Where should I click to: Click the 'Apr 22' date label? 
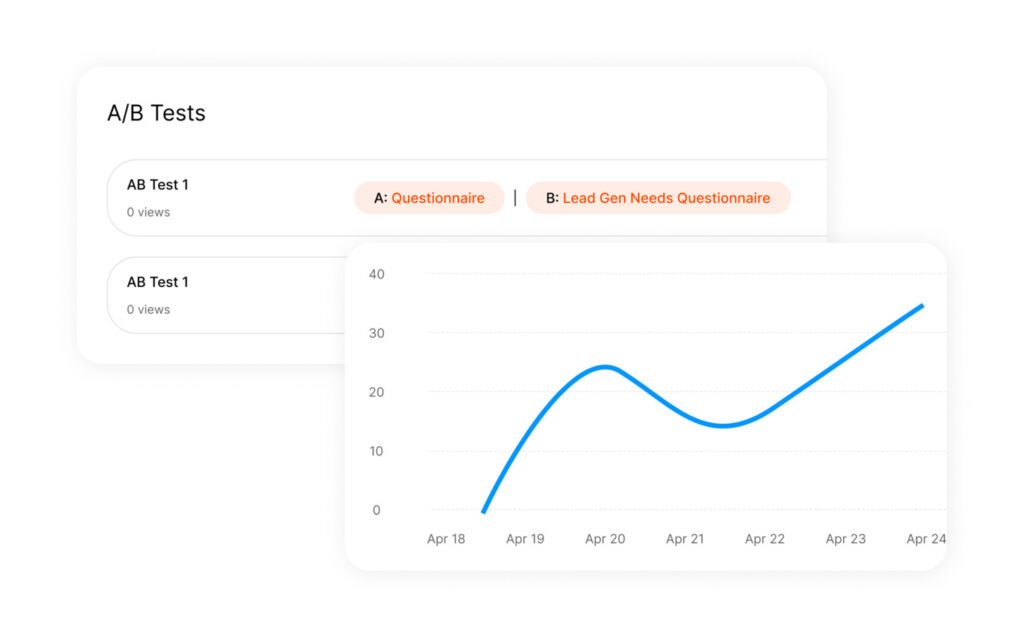point(765,538)
